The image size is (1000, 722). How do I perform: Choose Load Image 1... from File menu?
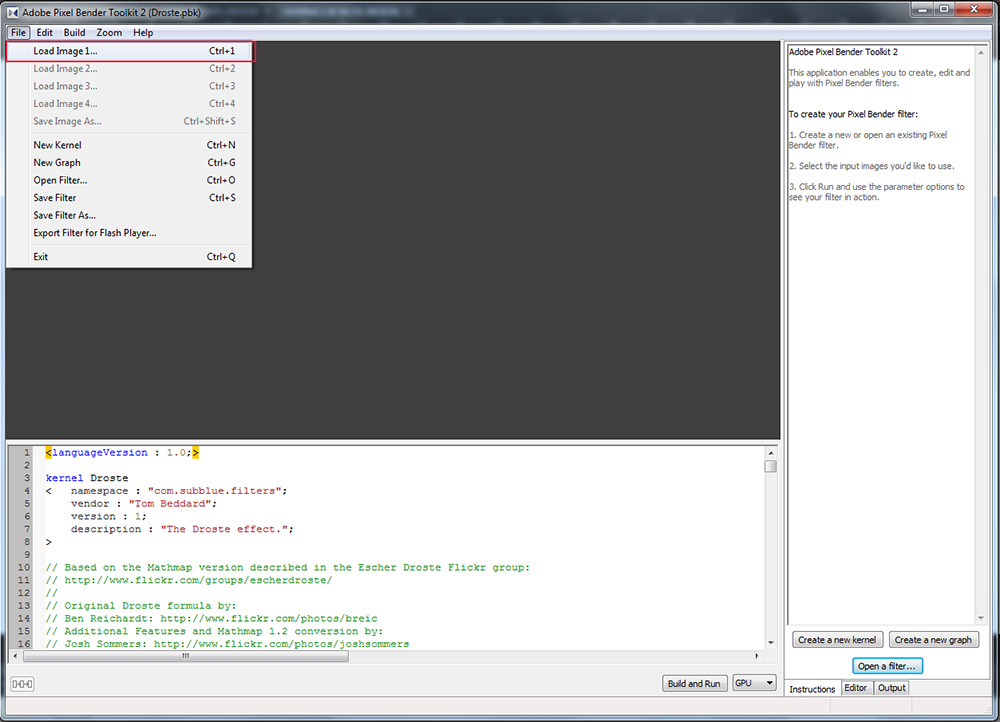click(129, 51)
